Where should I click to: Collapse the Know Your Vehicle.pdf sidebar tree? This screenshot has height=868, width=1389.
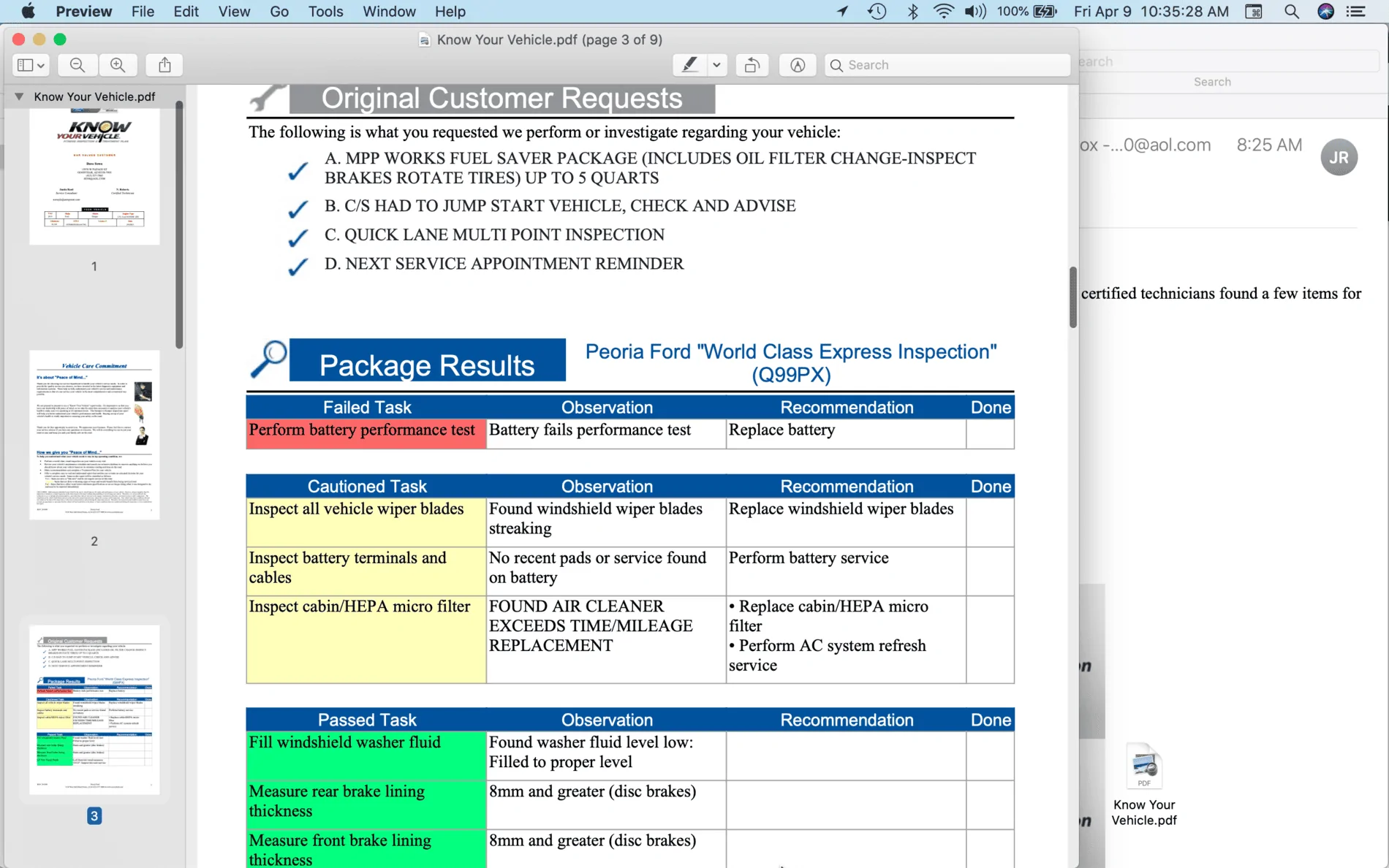(x=19, y=96)
